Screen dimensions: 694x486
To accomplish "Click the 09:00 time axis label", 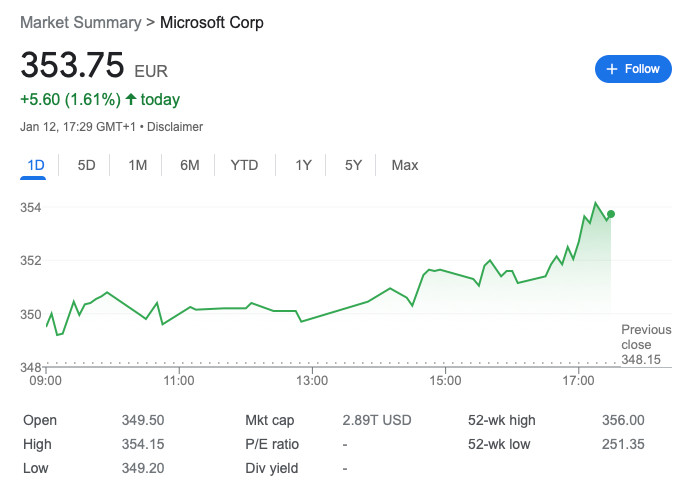I will (x=46, y=381).
